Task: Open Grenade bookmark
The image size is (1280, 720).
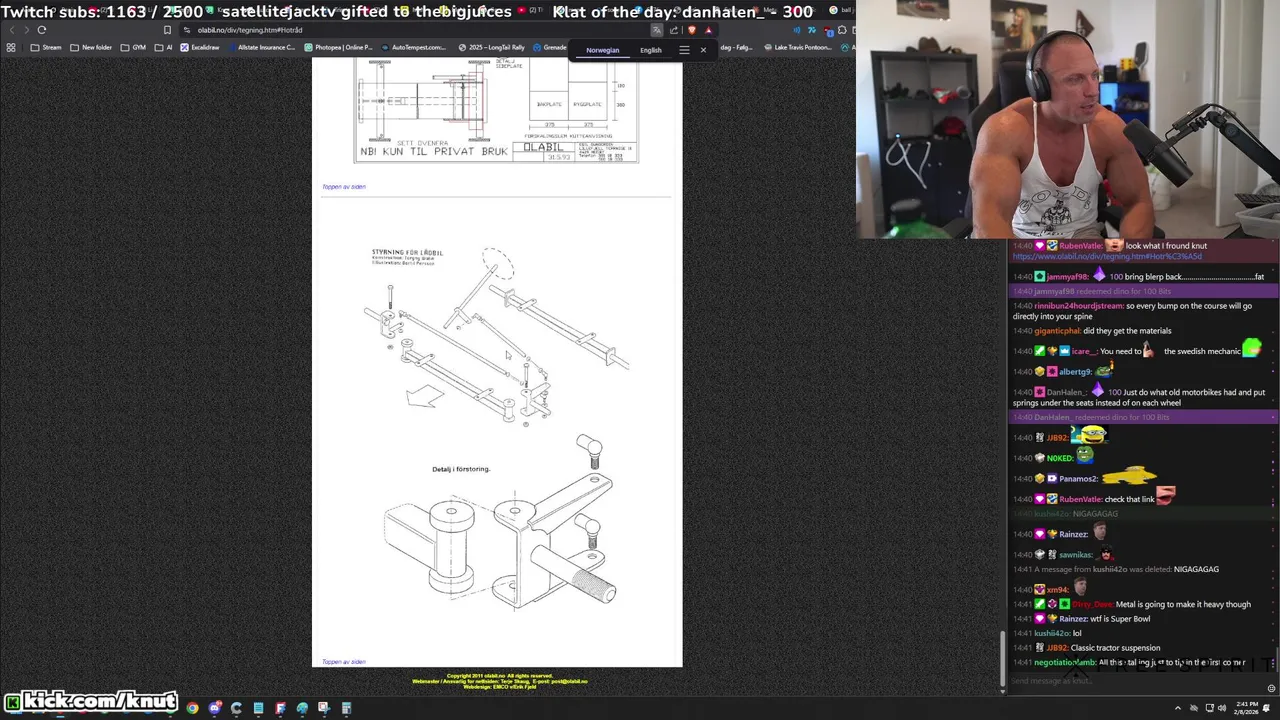Action: click(549, 47)
